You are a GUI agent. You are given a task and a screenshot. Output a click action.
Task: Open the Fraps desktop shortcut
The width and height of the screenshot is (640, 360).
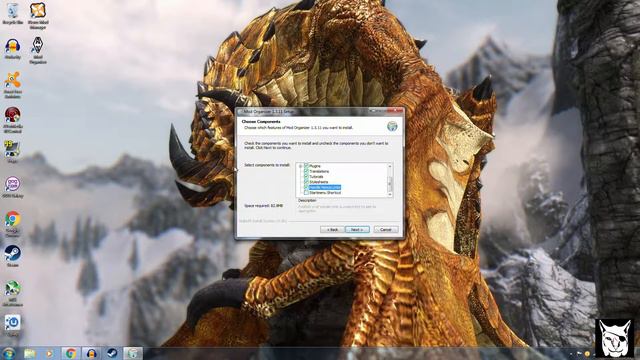pyautogui.click(x=13, y=151)
